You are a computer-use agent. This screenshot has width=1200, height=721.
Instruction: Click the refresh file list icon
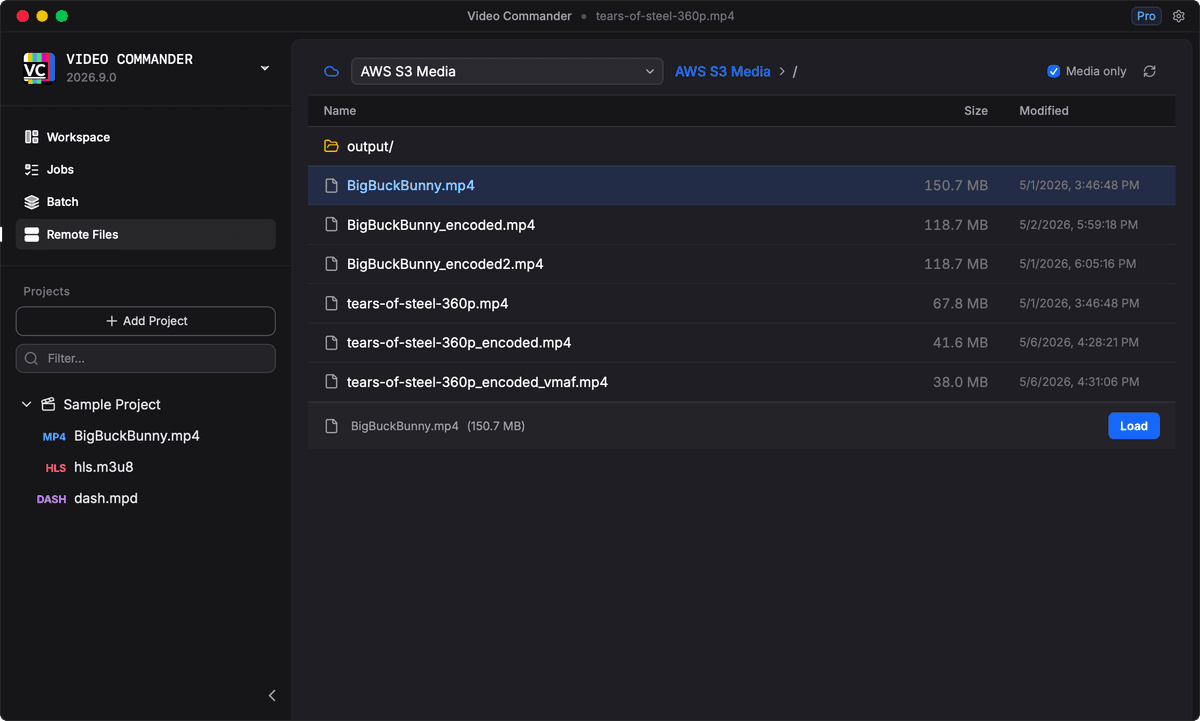pos(1150,71)
